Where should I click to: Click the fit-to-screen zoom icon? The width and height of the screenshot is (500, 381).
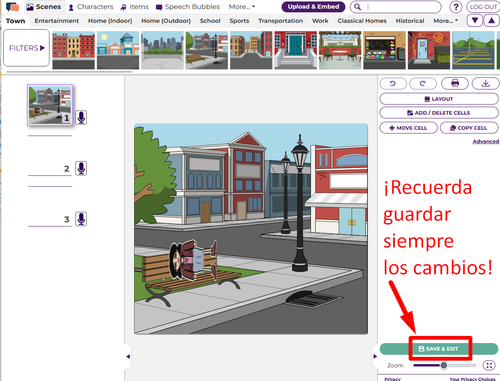489,365
